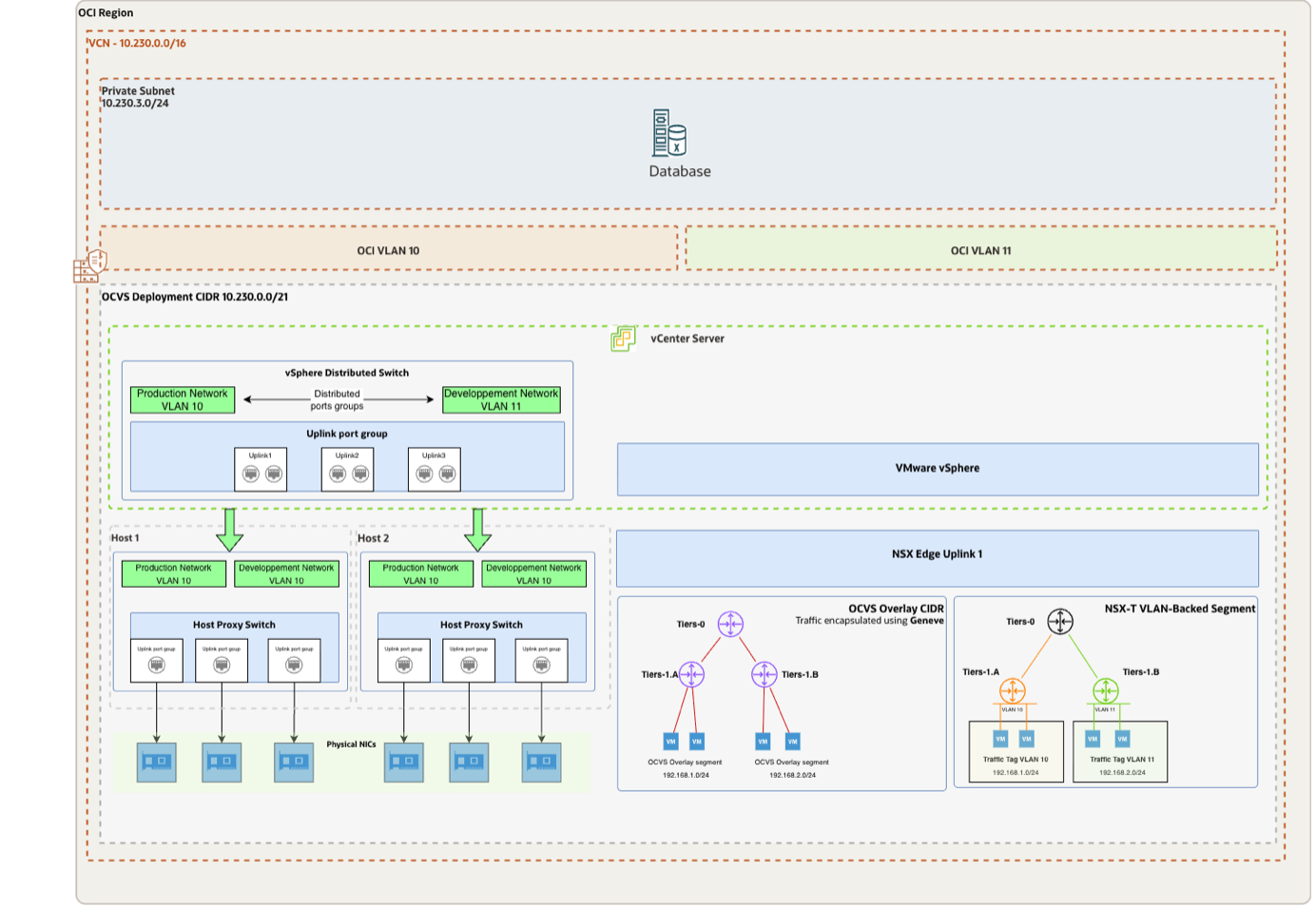Viewport: 1316px width, 909px height.
Task: Select rightmost Uplink port group in Host 2
Action: pyautogui.click(x=541, y=660)
